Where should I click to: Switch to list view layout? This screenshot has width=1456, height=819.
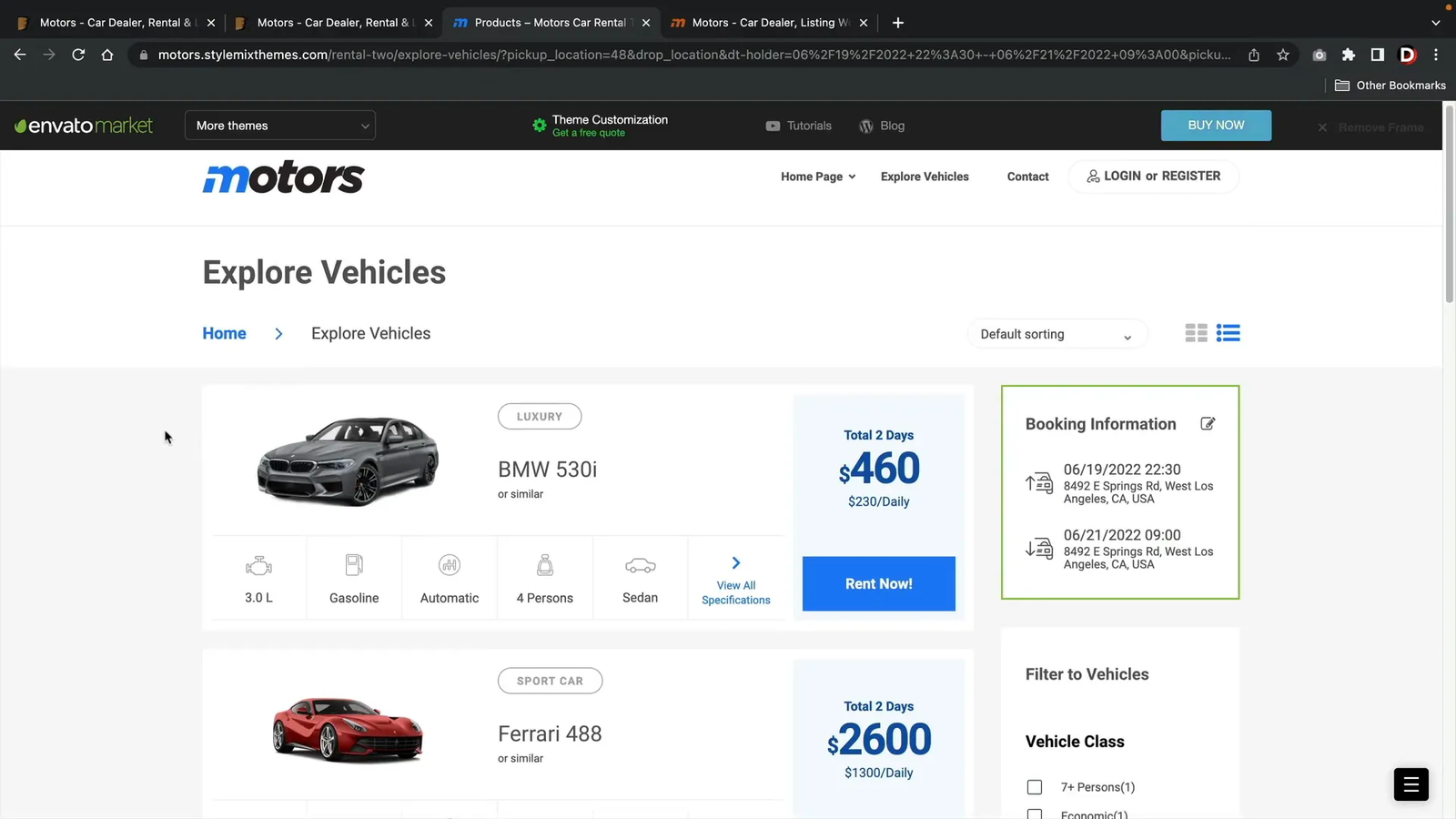pos(1228,333)
